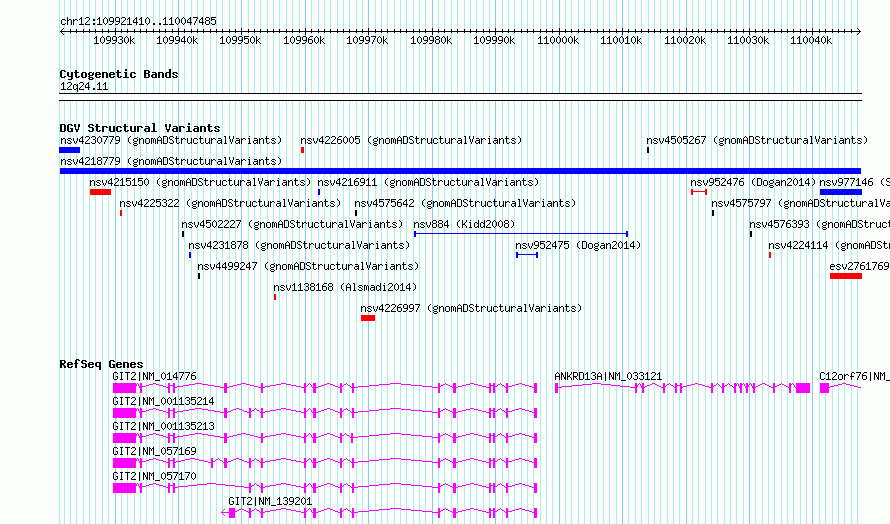Image resolution: width=890 pixels, height=524 pixels.
Task: Click the long blue nsv4218779 variant bar
Action: [x=460, y=171]
